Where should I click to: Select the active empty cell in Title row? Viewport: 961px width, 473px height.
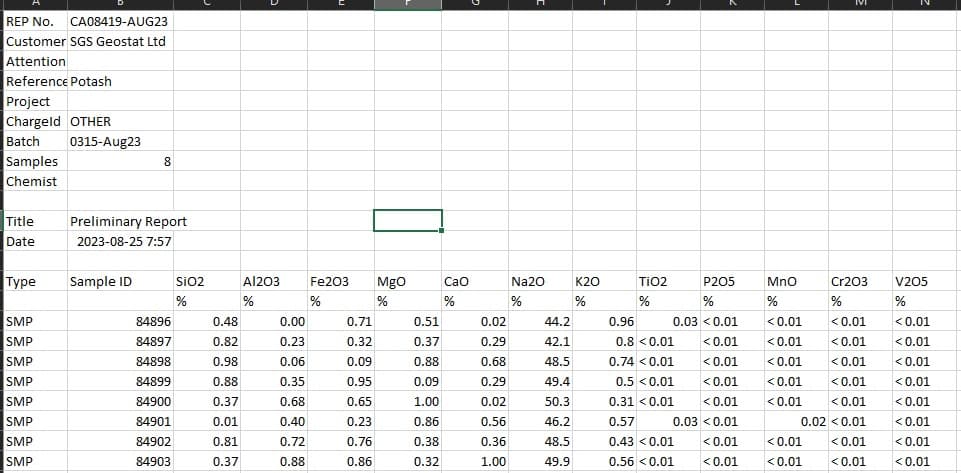(x=408, y=221)
